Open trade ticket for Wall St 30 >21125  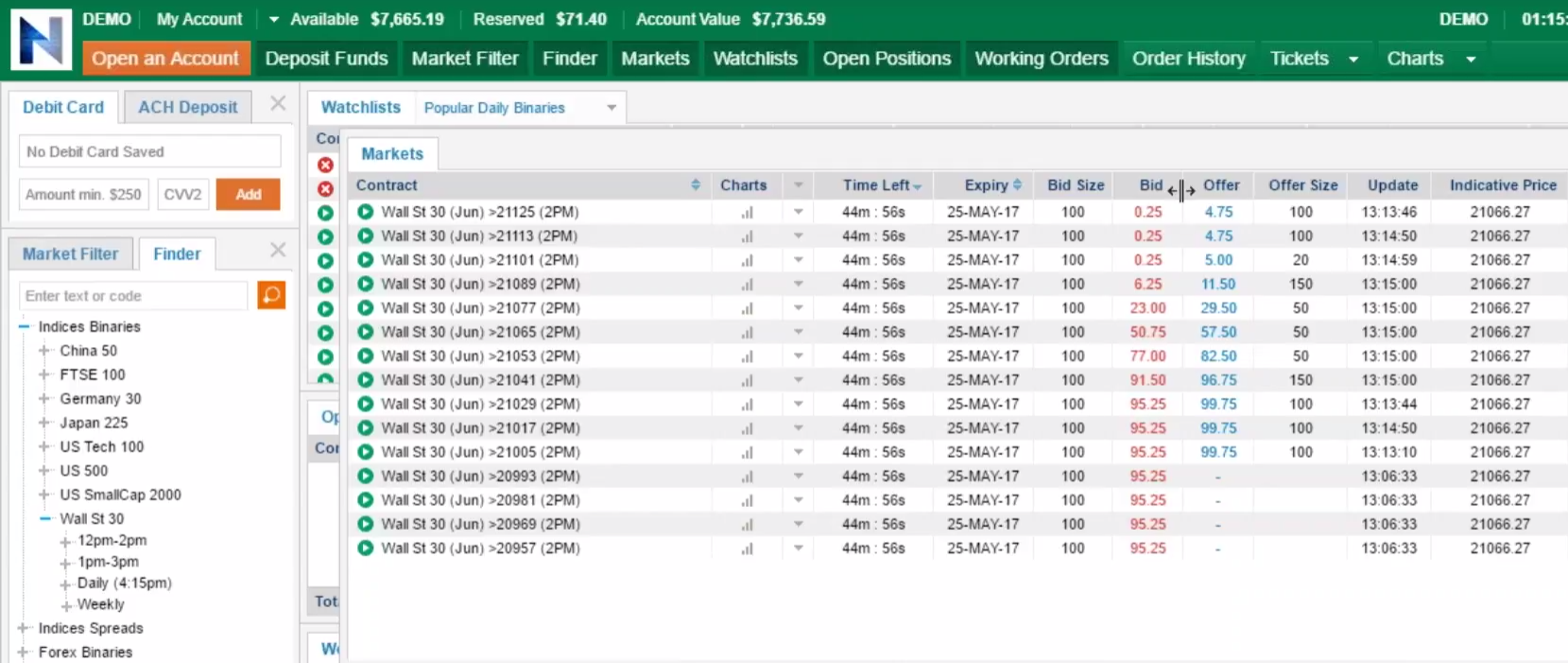tap(365, 212)
